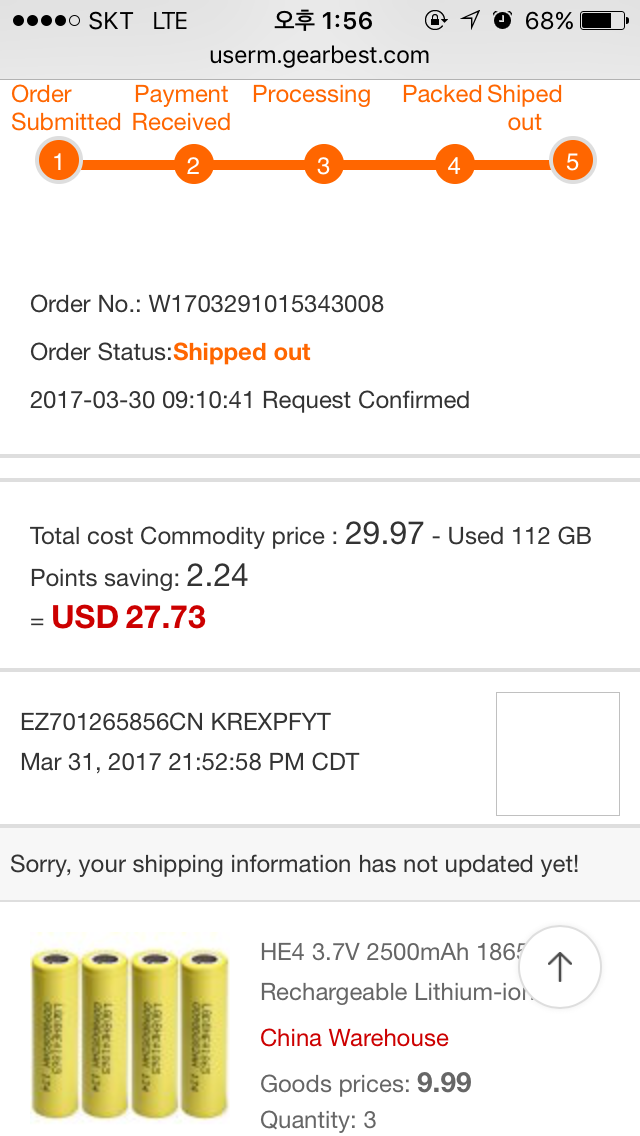The width and height of the screenshot is (640, 1136).
Task: Tap the location arrow status icon
Action: 469,20
